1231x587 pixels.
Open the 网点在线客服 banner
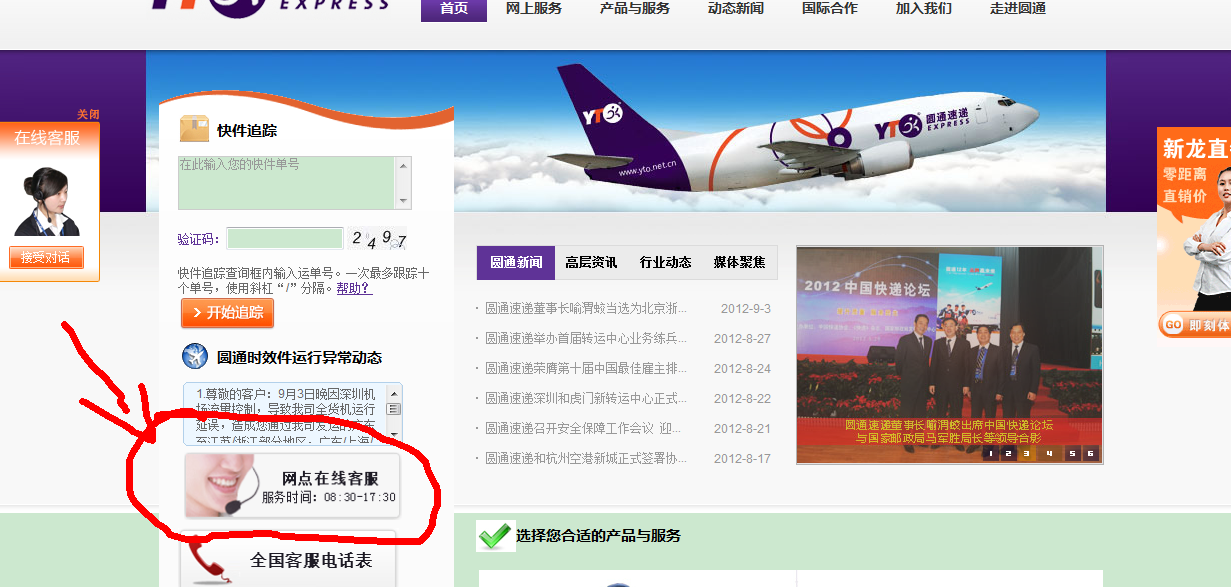[292, 486]
